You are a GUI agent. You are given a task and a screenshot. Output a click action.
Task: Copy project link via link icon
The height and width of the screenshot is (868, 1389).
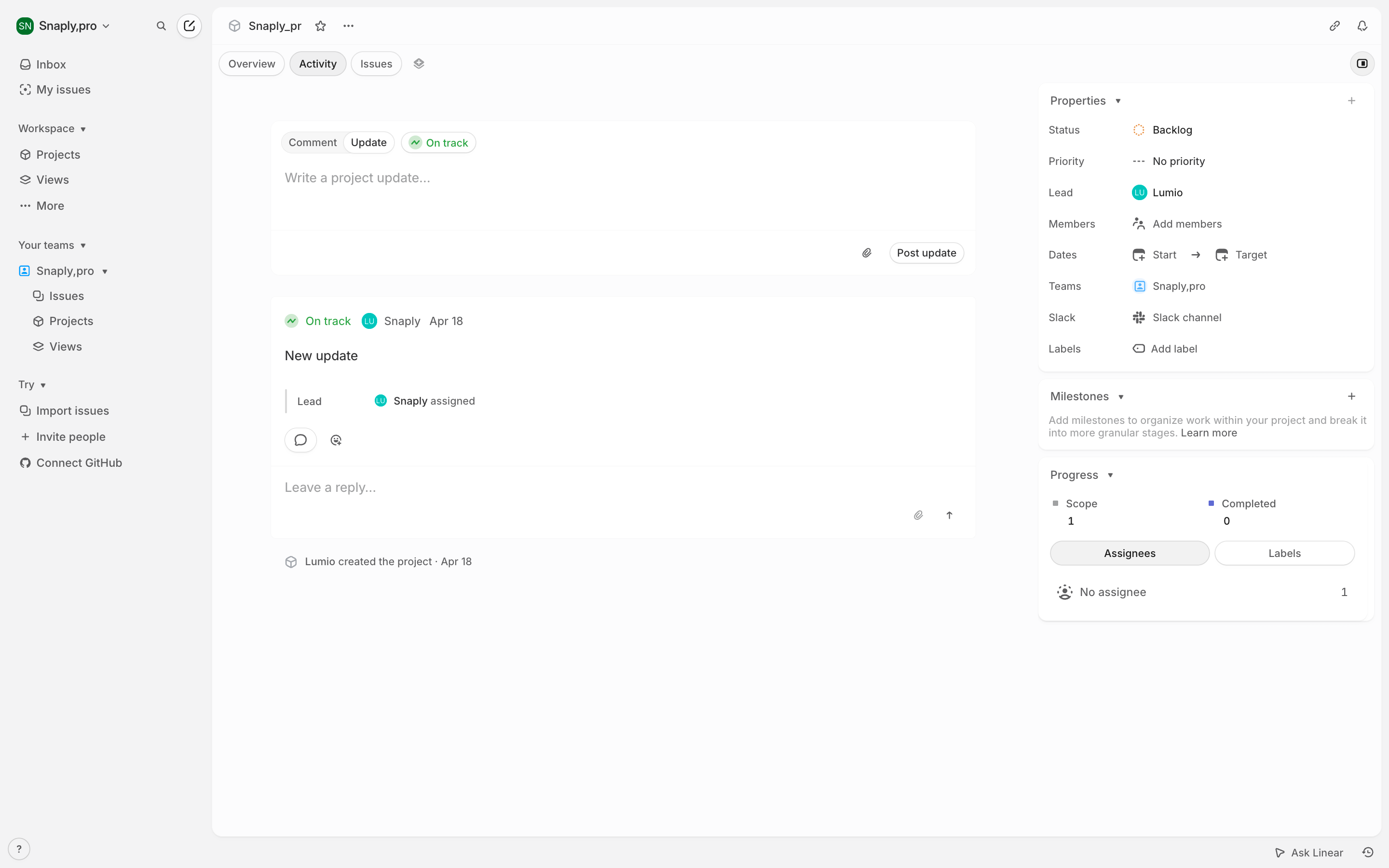click(1335, 26)
